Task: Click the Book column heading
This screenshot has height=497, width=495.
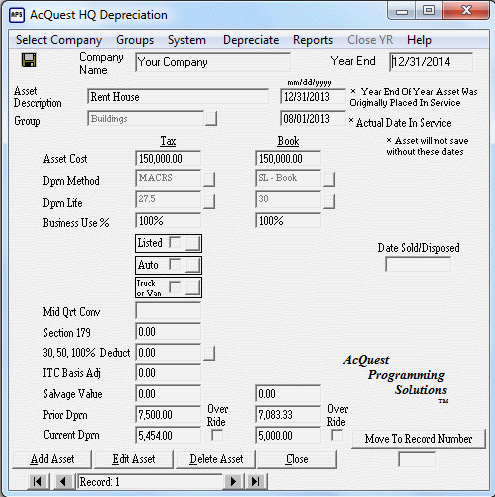Action: pos(288,141)
